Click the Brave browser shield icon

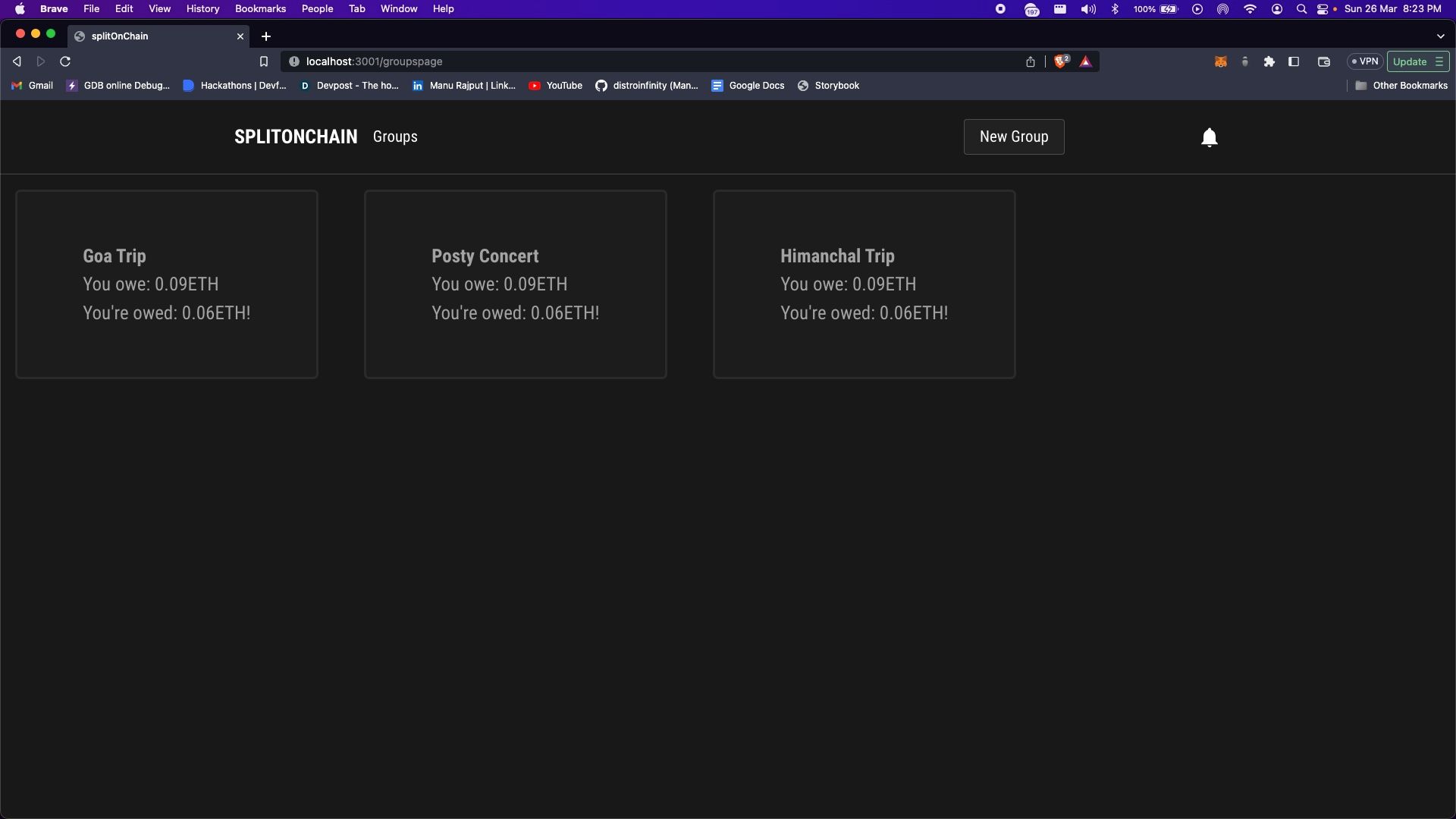pyautogui.click(x=1060, y=61)
